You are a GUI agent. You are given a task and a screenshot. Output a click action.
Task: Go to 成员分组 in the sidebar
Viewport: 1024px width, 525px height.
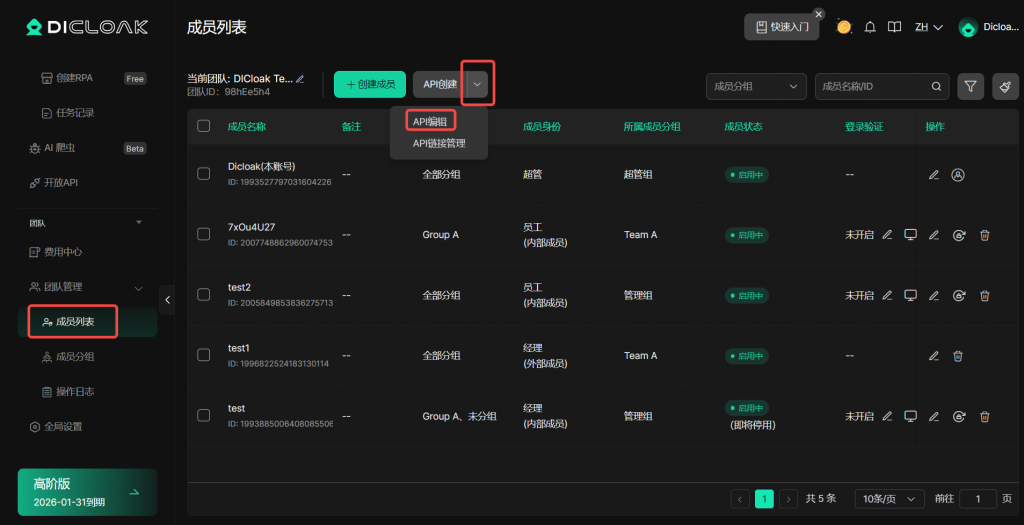[82, 356]
